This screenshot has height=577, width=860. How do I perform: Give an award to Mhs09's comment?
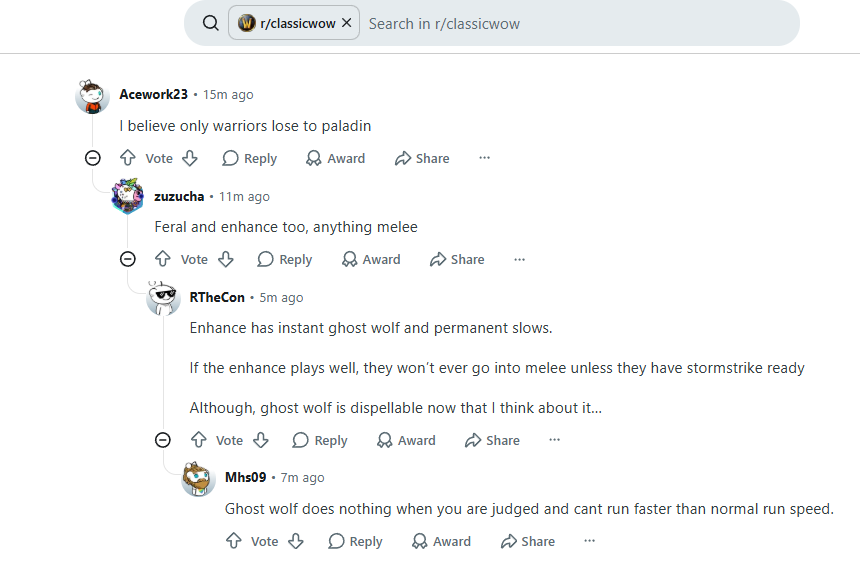pos(441,541)
